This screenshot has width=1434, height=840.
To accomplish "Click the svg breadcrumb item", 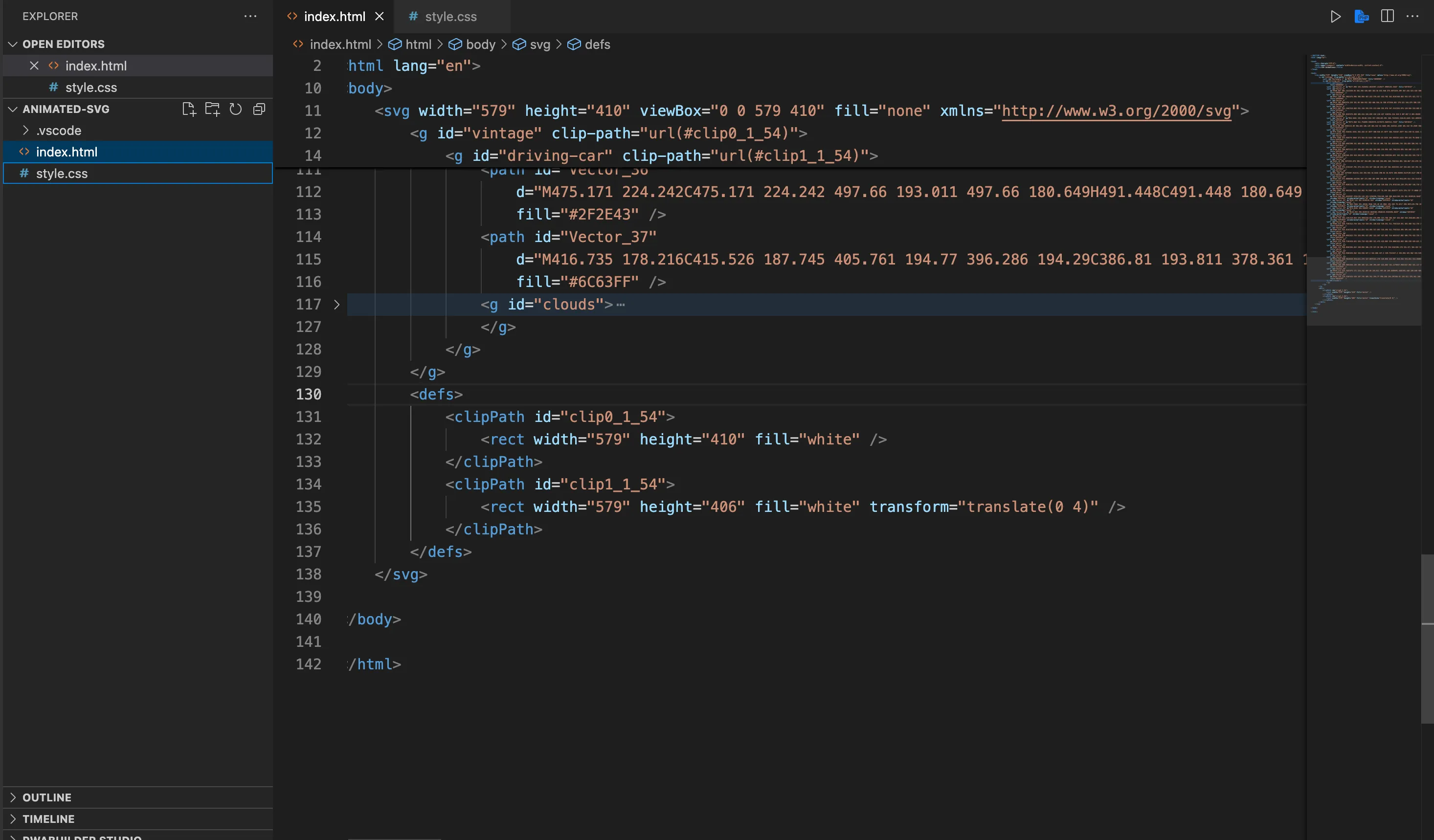I will (539, 44).
